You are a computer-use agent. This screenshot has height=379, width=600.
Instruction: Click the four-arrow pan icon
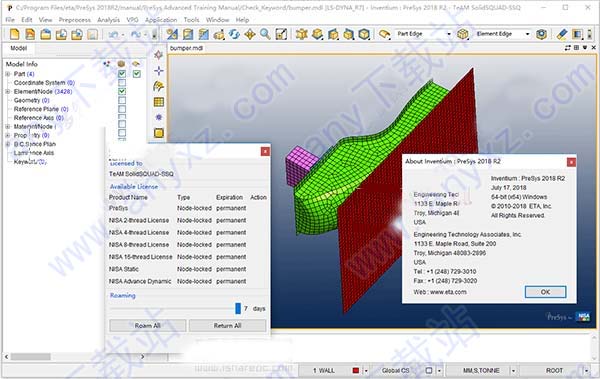250,34
